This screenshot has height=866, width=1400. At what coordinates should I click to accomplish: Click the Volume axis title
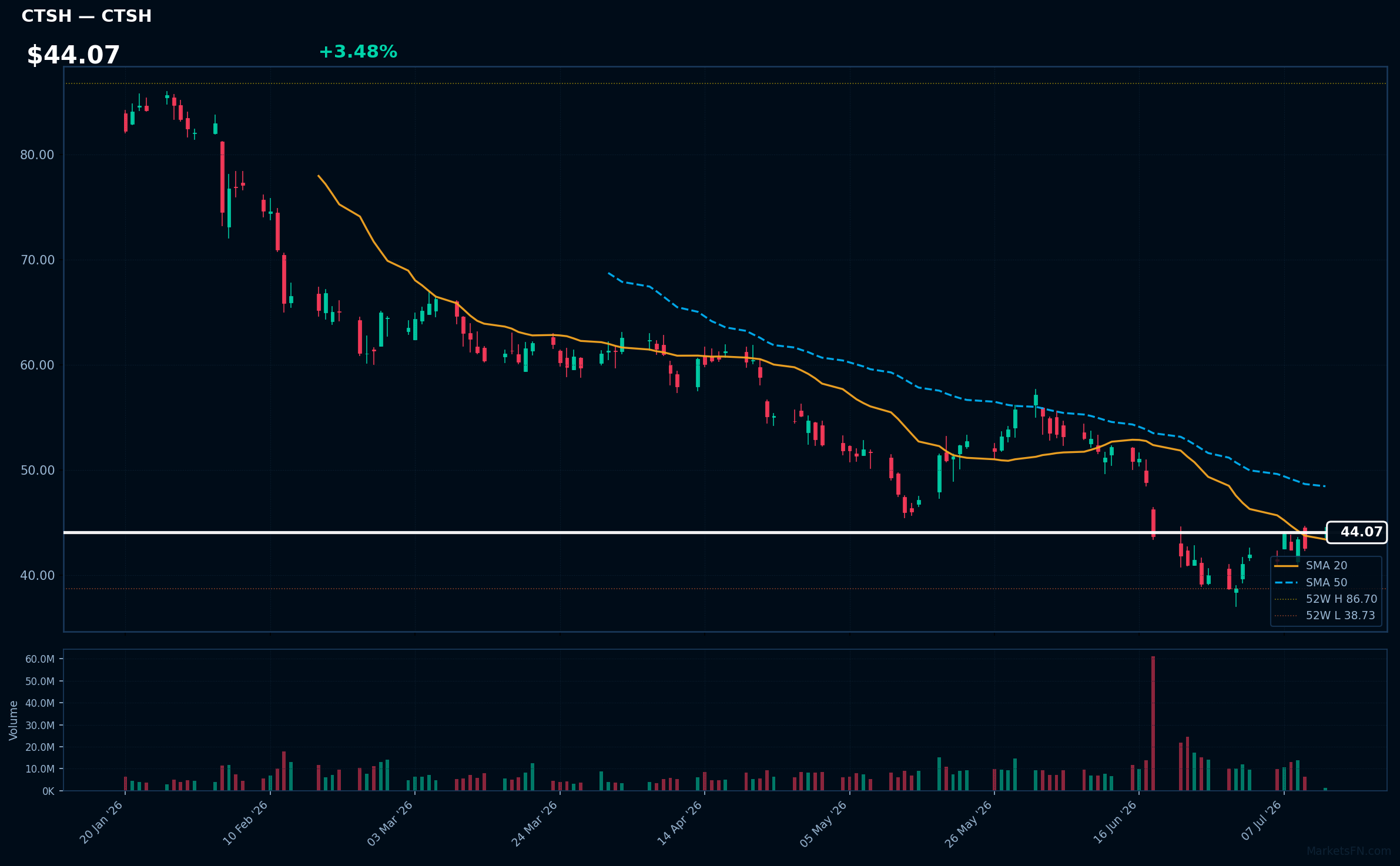click(x=14, y=720)
